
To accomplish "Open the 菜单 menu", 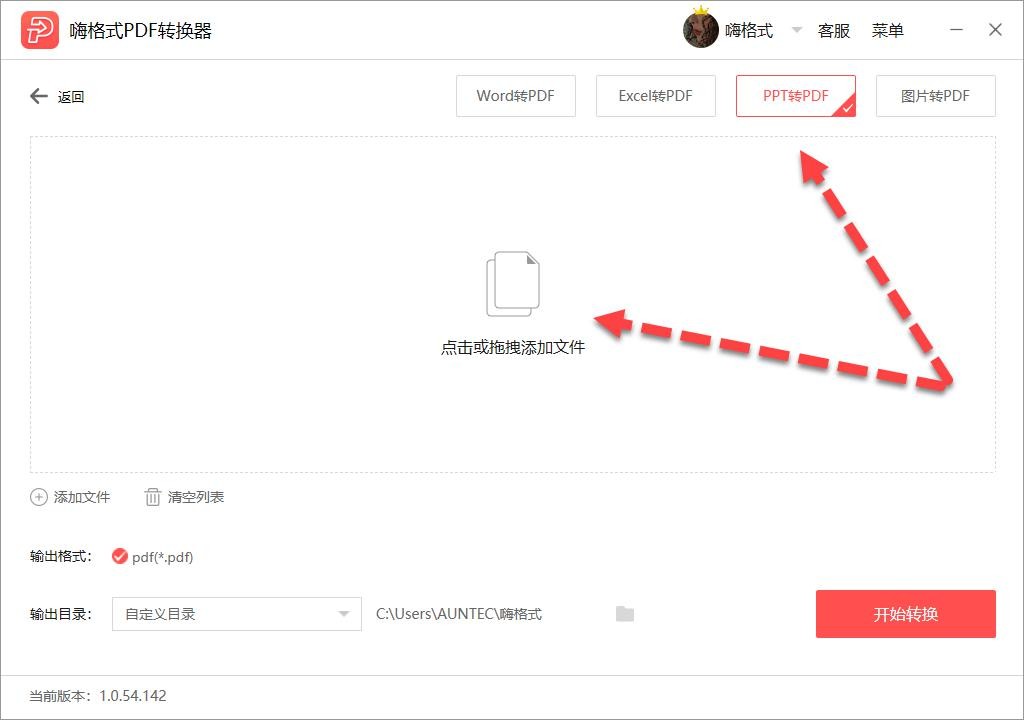I will (888, 31).
